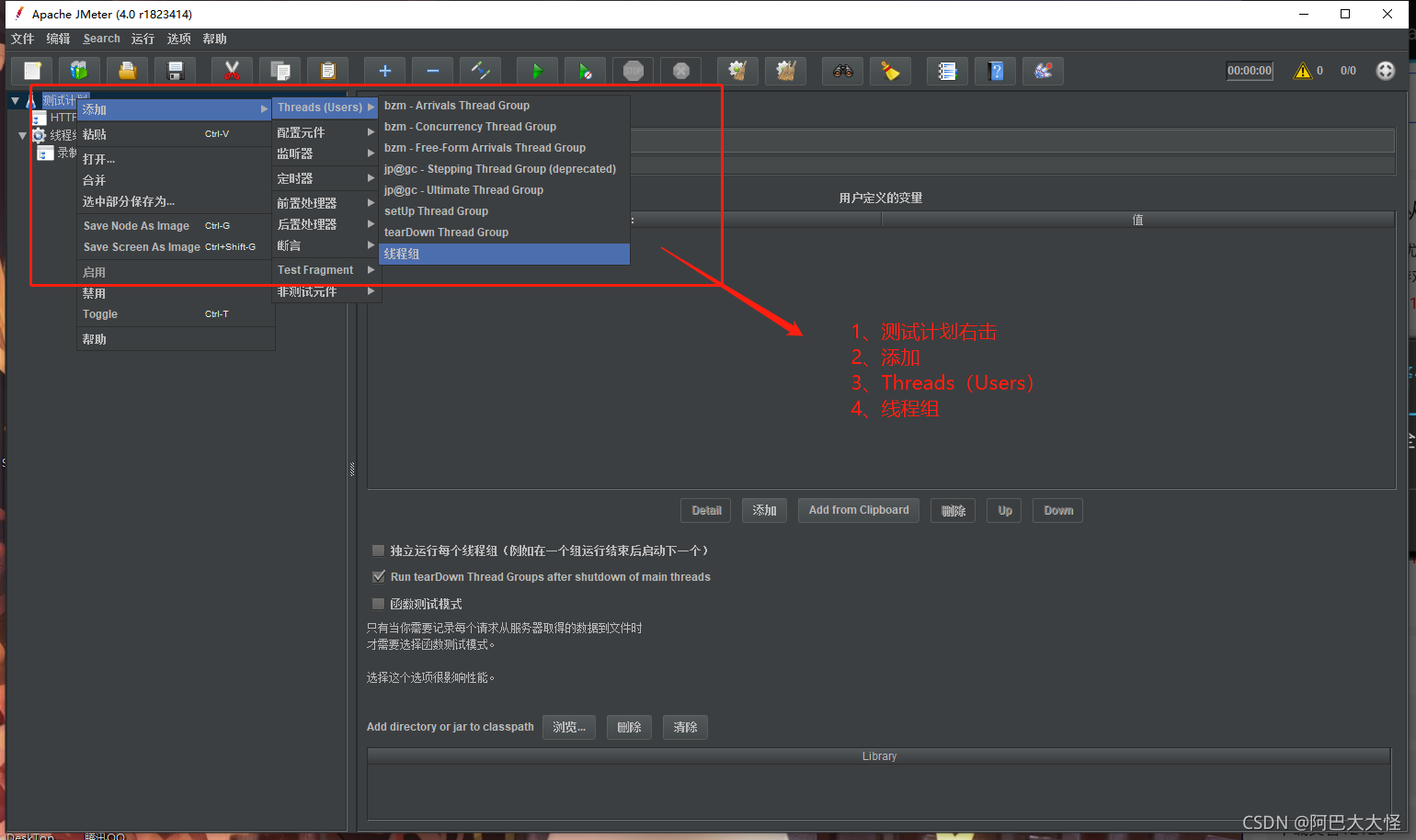The height and width of the screenshot is (840, 1416).
Task: Click the Clear All results icon
Action: (x=785, y=71)
